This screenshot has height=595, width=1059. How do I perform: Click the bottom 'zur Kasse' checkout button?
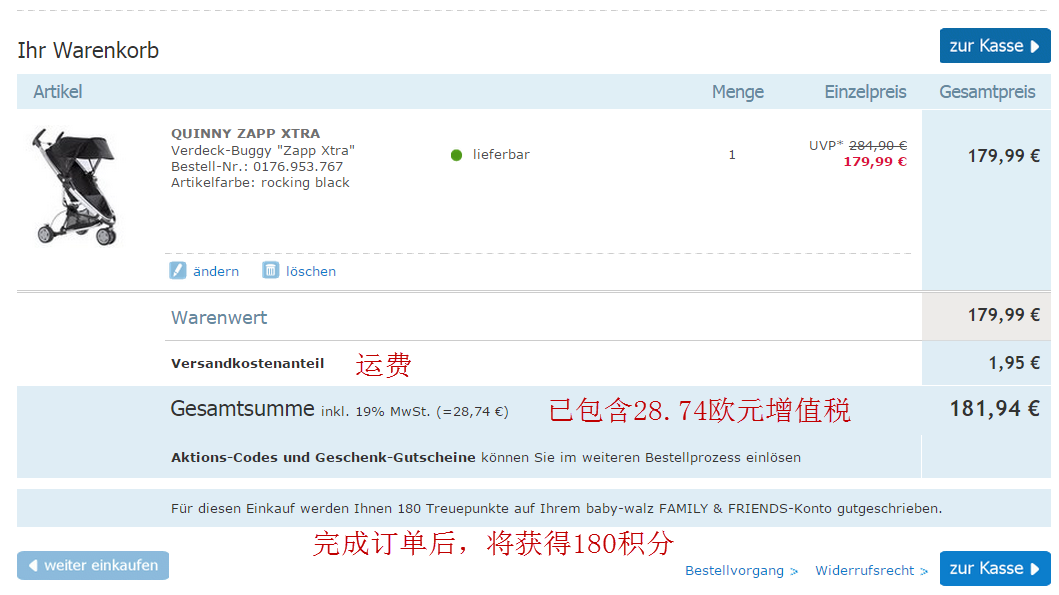click(x=994, y=569)
